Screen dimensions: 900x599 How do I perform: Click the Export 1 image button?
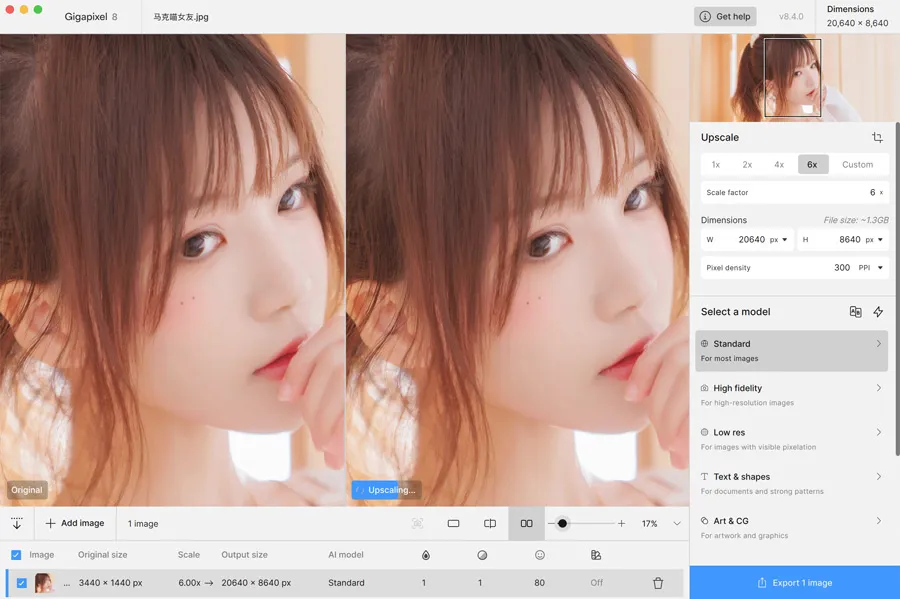tap(795, 583)
